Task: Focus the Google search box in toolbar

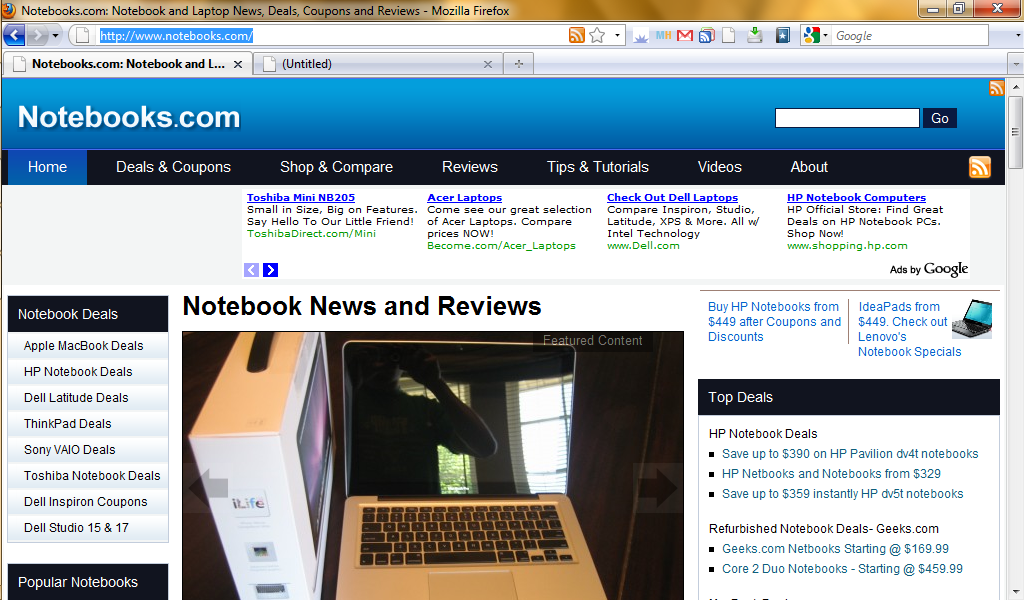Action: click(910, 36)
